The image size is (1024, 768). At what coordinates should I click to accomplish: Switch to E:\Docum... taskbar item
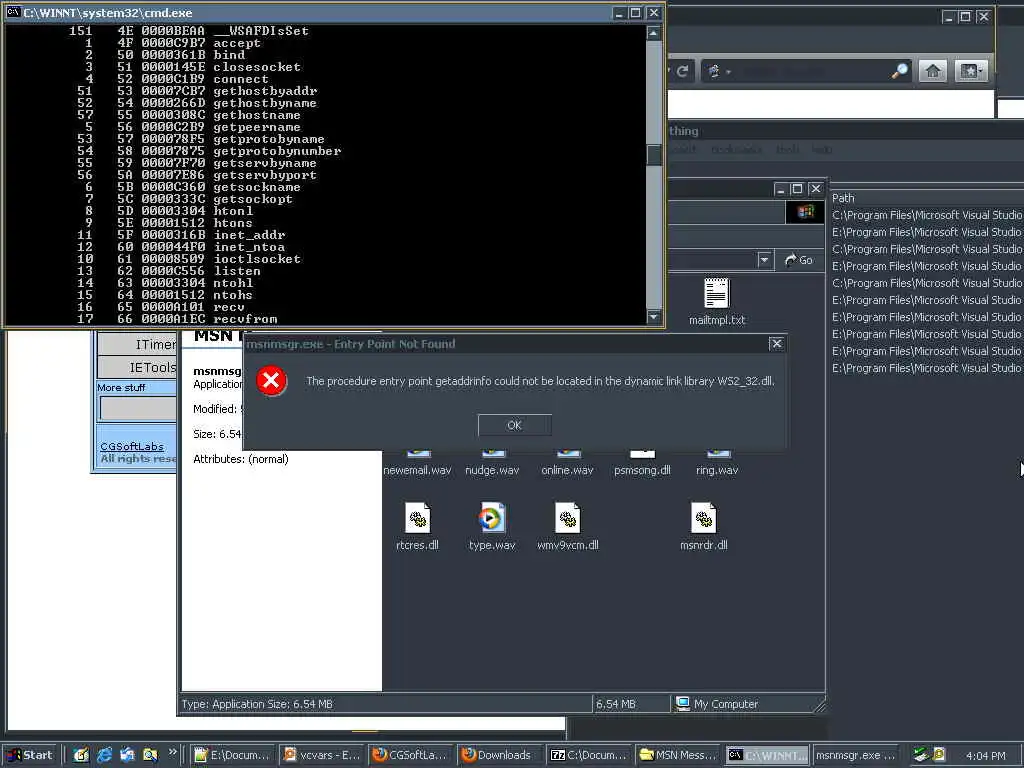[232, 755]
